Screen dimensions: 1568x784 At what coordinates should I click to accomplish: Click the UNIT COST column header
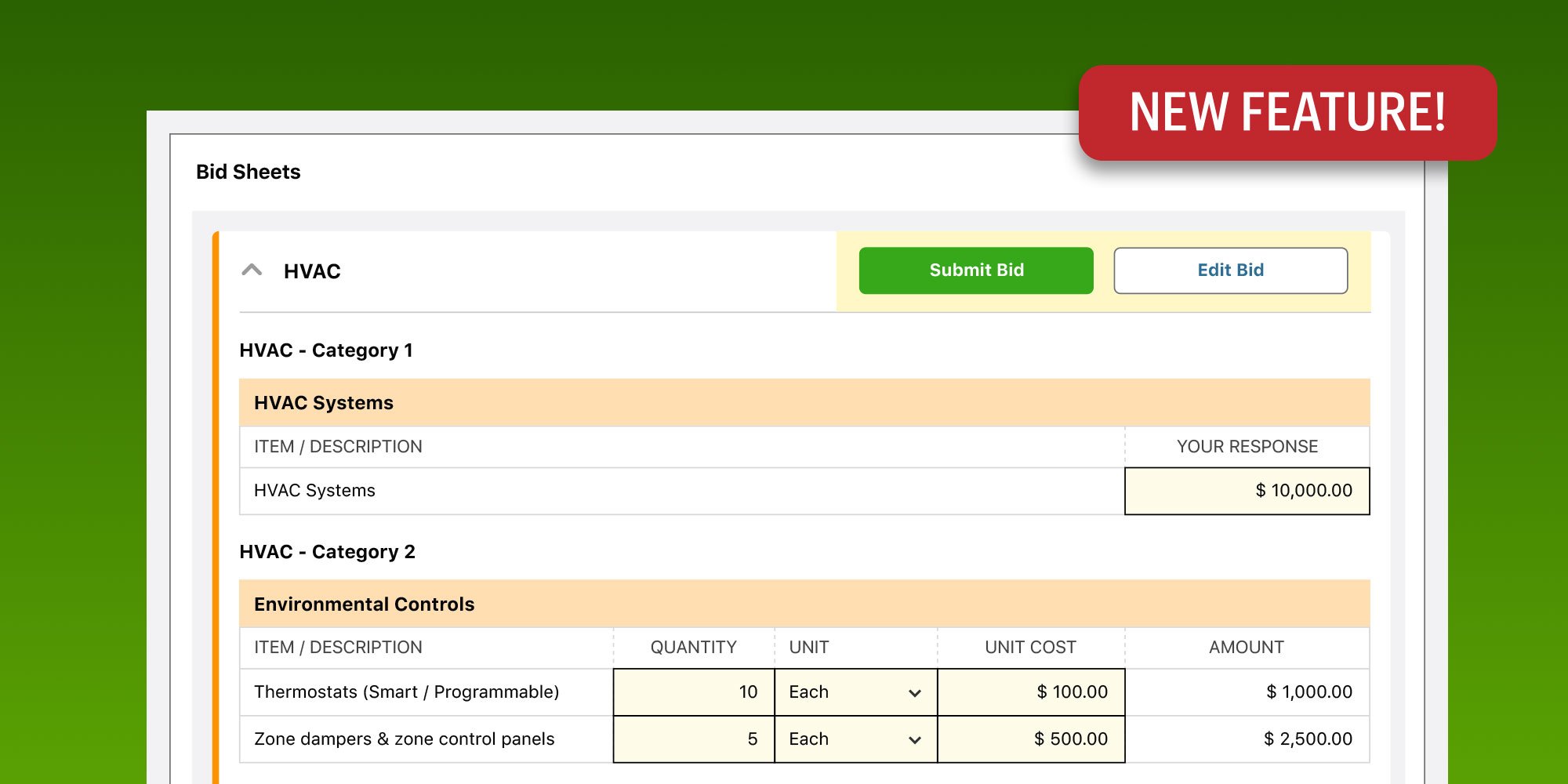(1030, 647)
